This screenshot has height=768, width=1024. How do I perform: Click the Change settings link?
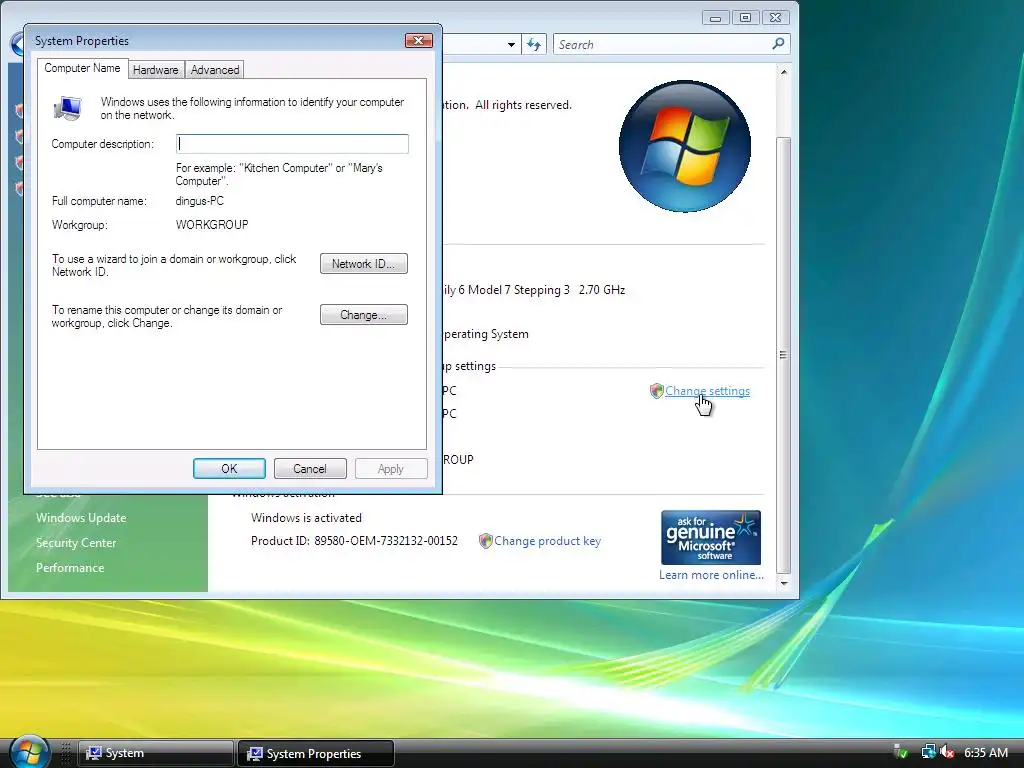707,391
